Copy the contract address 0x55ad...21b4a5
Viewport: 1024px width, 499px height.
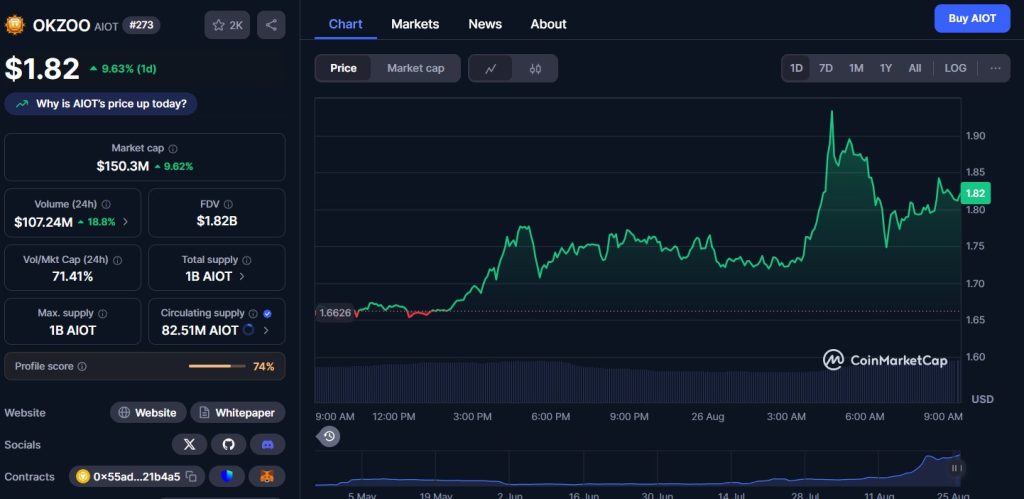(x=190, y=477)
